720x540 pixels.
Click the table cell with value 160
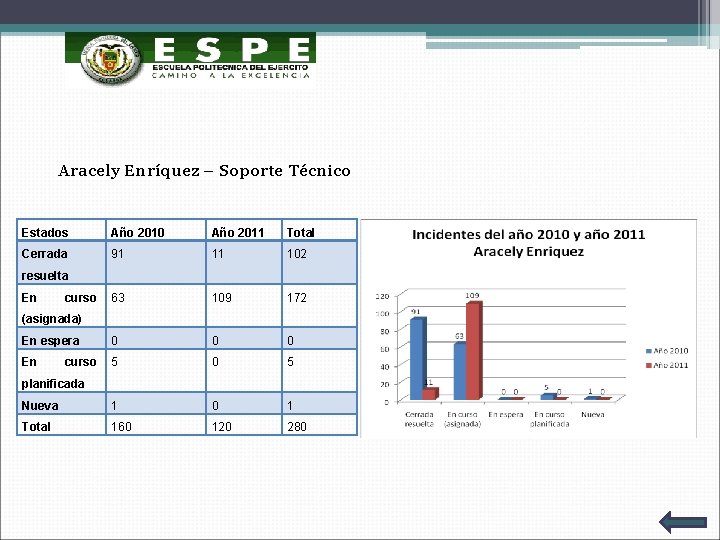[x=156, y=425]
